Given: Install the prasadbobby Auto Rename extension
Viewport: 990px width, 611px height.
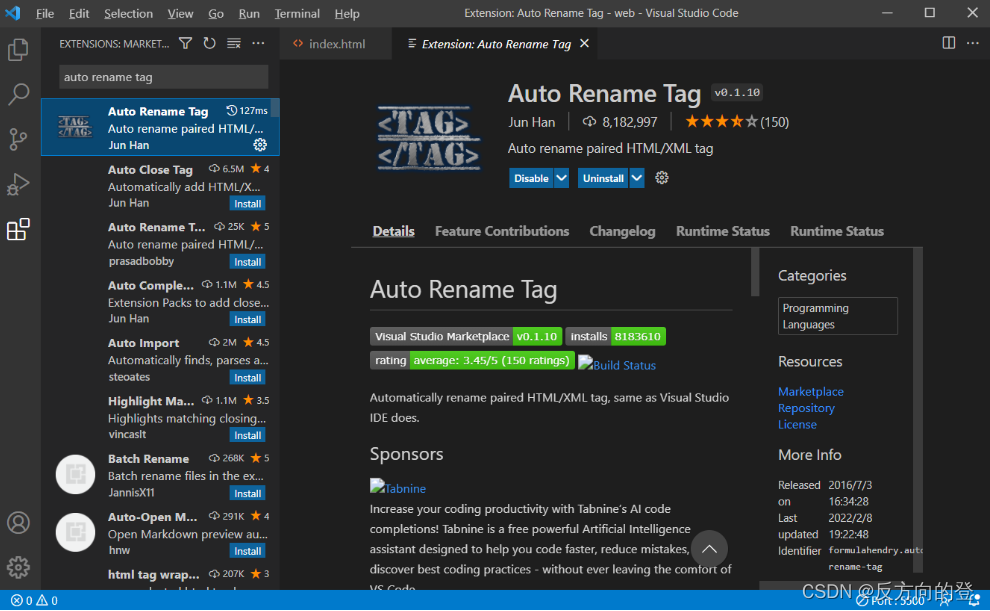Looking at the screenshot, I should pos(248,262).
